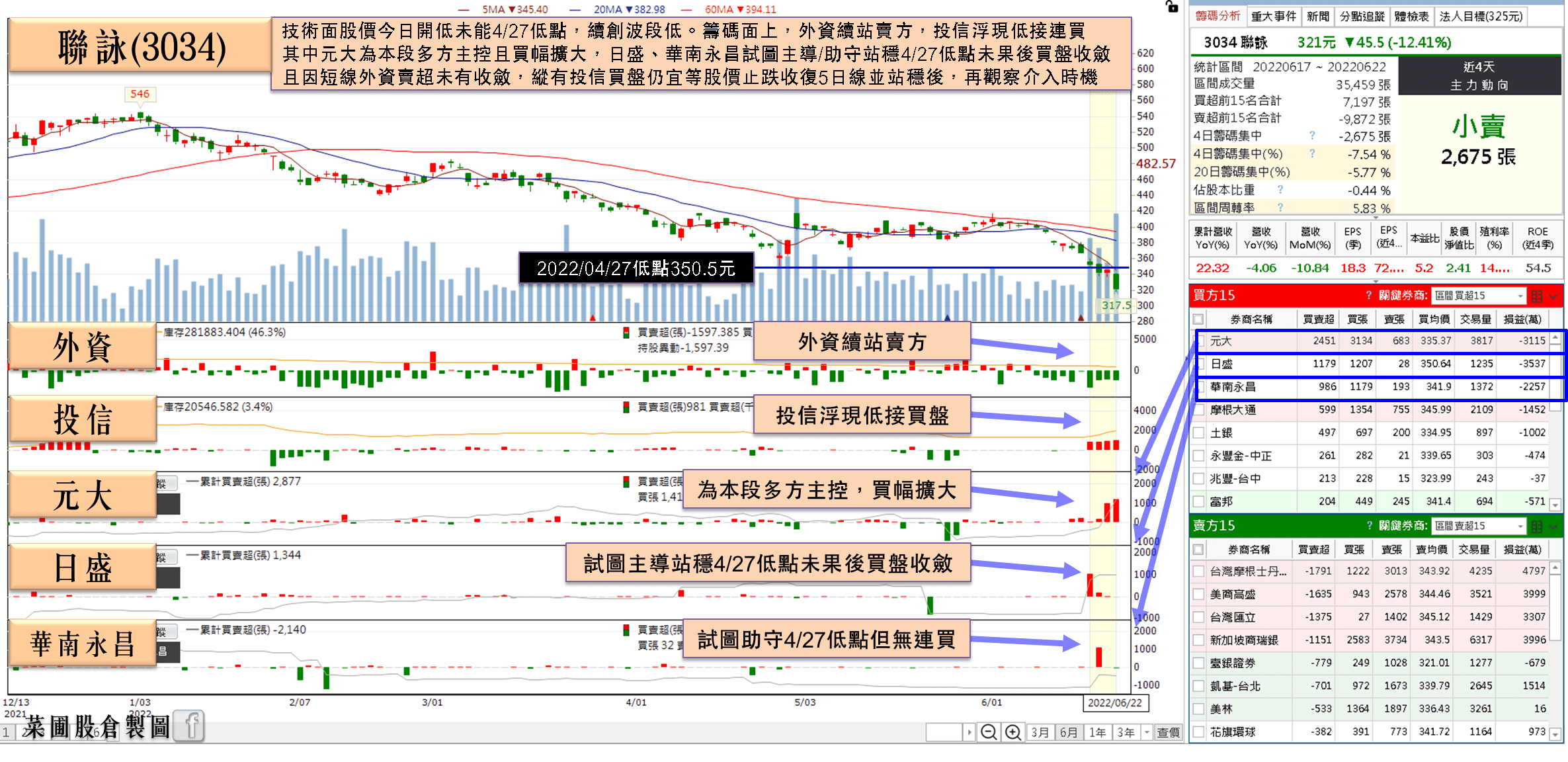This screenshot has width=1568, height=762.
Task: Open the 新聞 tab
Action: point(1317,17)
